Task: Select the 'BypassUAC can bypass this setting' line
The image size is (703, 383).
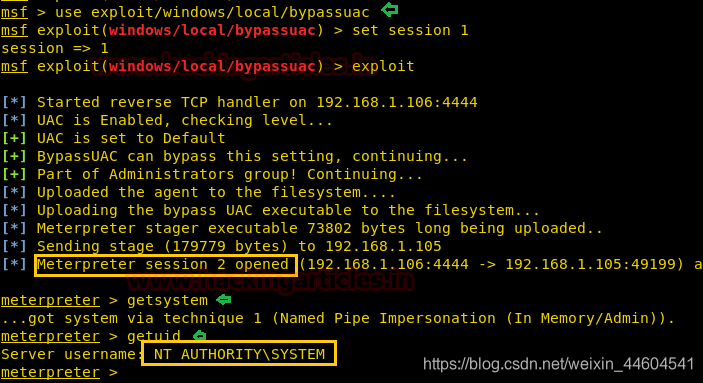Action: tap(234, 156)
